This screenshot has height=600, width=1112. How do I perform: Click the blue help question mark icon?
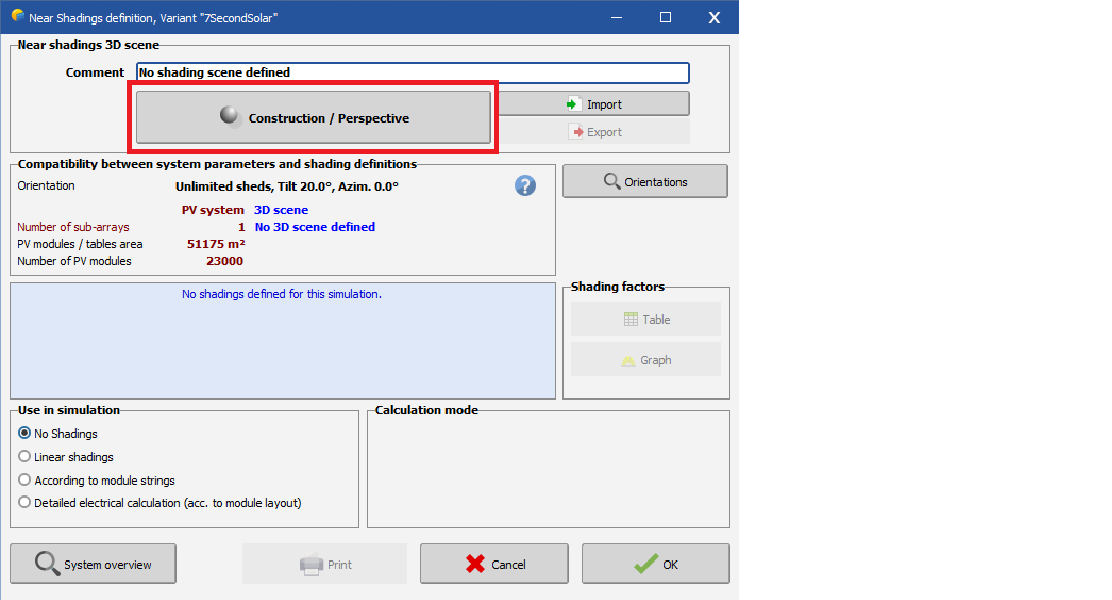pos(525,186)
